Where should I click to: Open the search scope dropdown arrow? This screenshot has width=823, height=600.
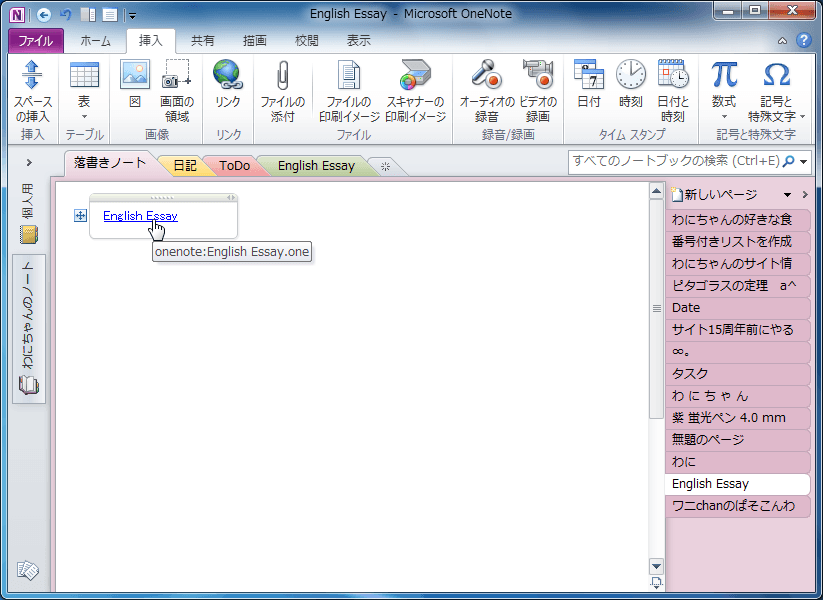[x=804, y=162]
